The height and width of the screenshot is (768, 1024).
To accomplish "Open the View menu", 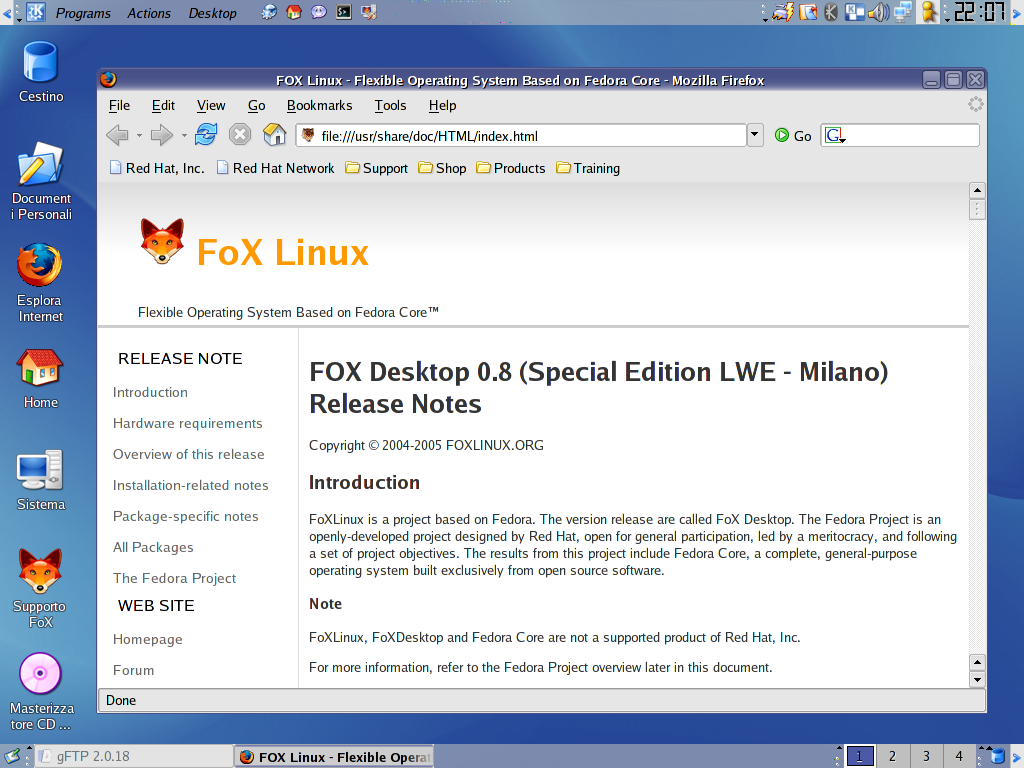I will (211, 105).
